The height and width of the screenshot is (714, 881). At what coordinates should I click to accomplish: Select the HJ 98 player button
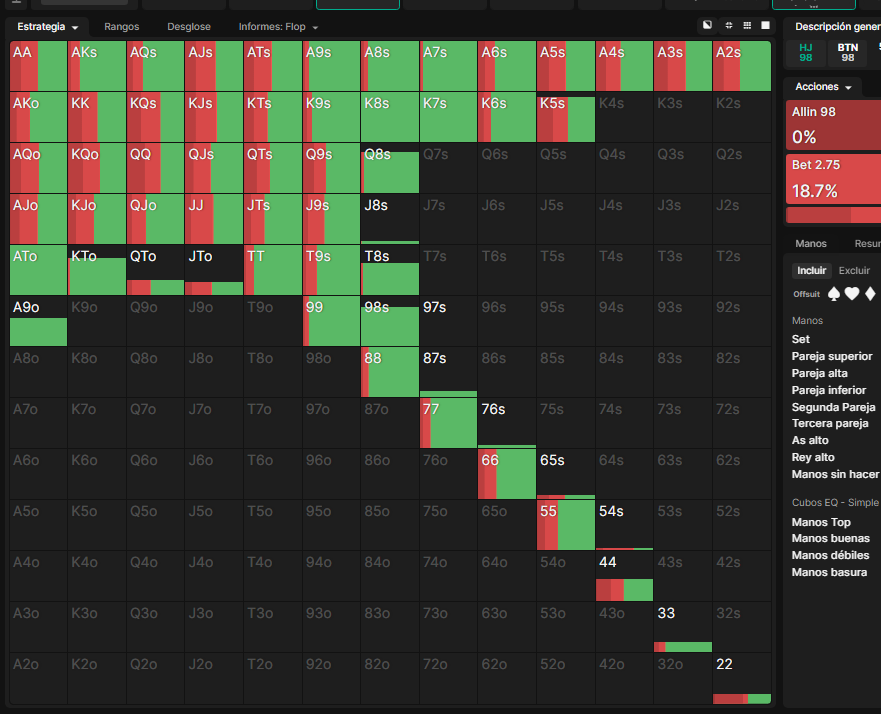806,53
